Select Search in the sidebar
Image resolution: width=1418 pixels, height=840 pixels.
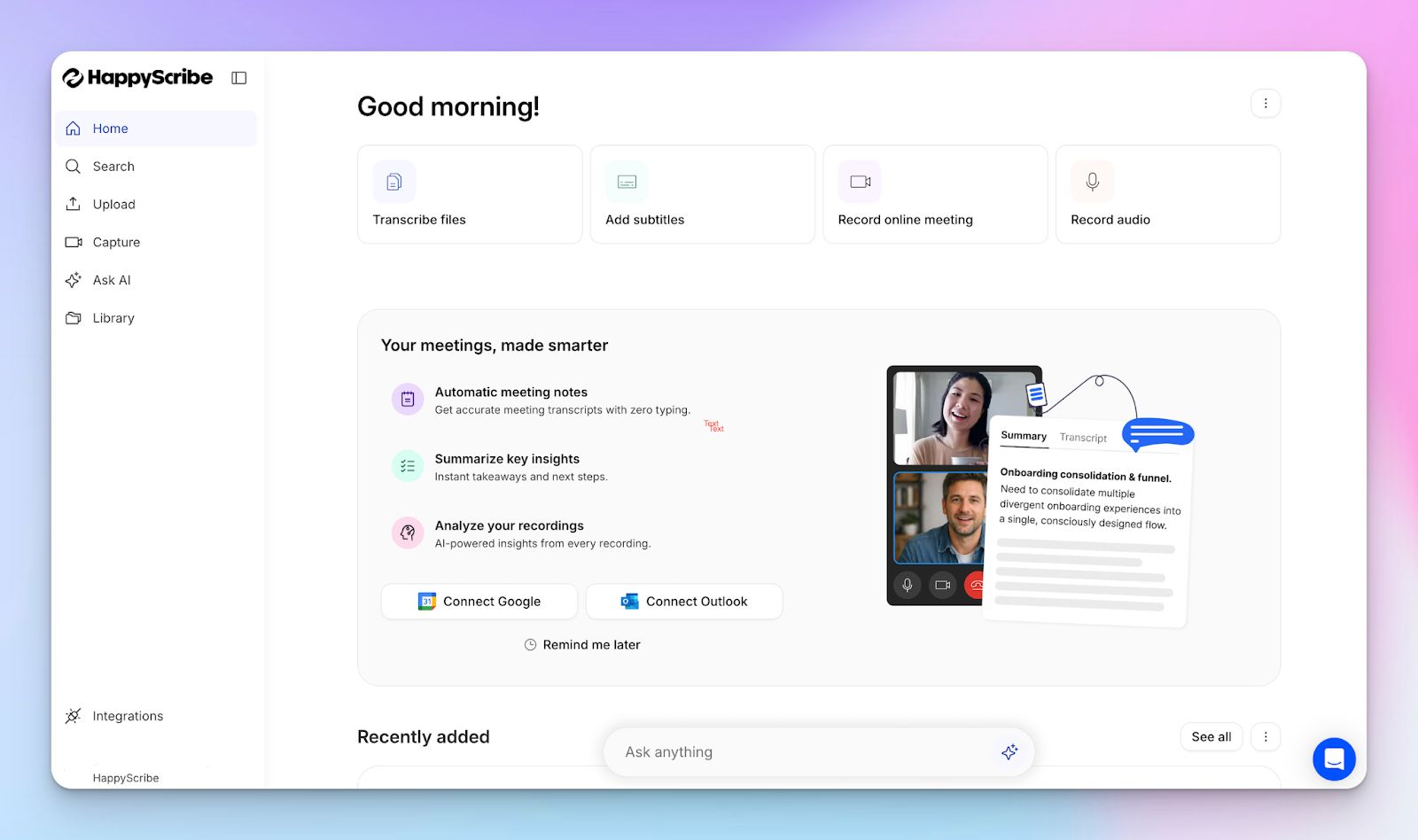point(113,166)
